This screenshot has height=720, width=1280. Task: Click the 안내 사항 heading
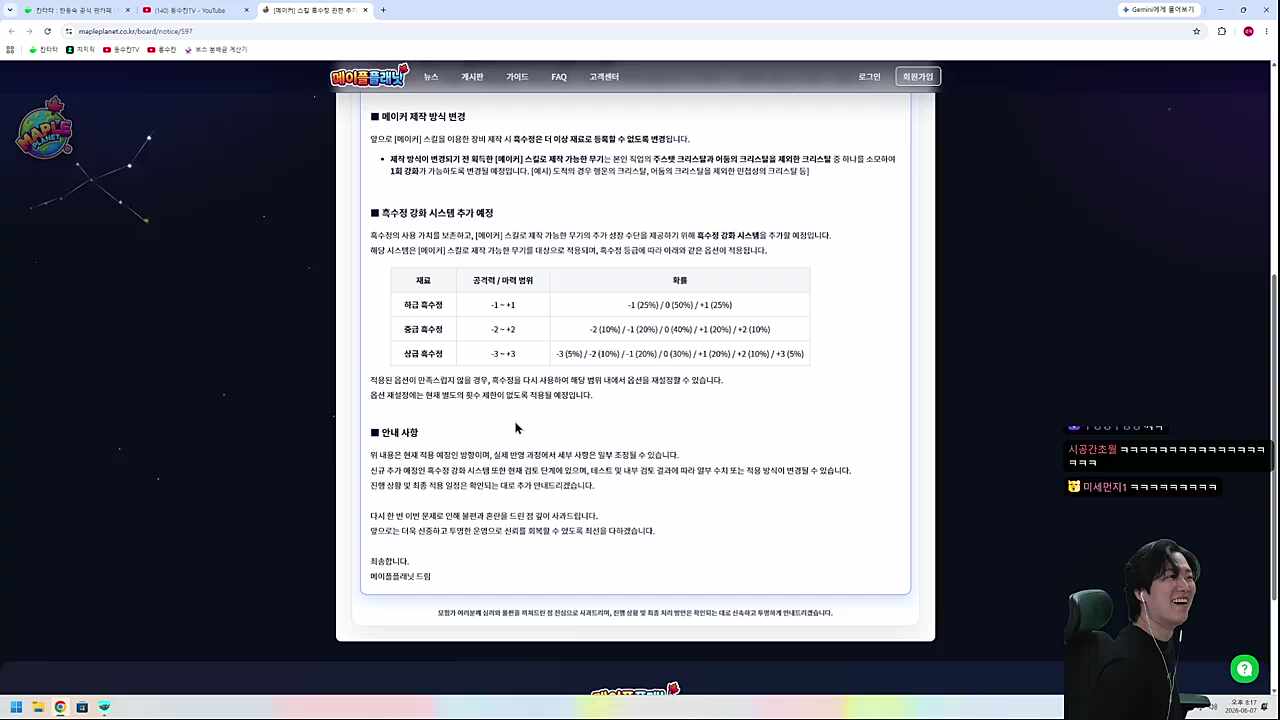(x=394, y=433)
